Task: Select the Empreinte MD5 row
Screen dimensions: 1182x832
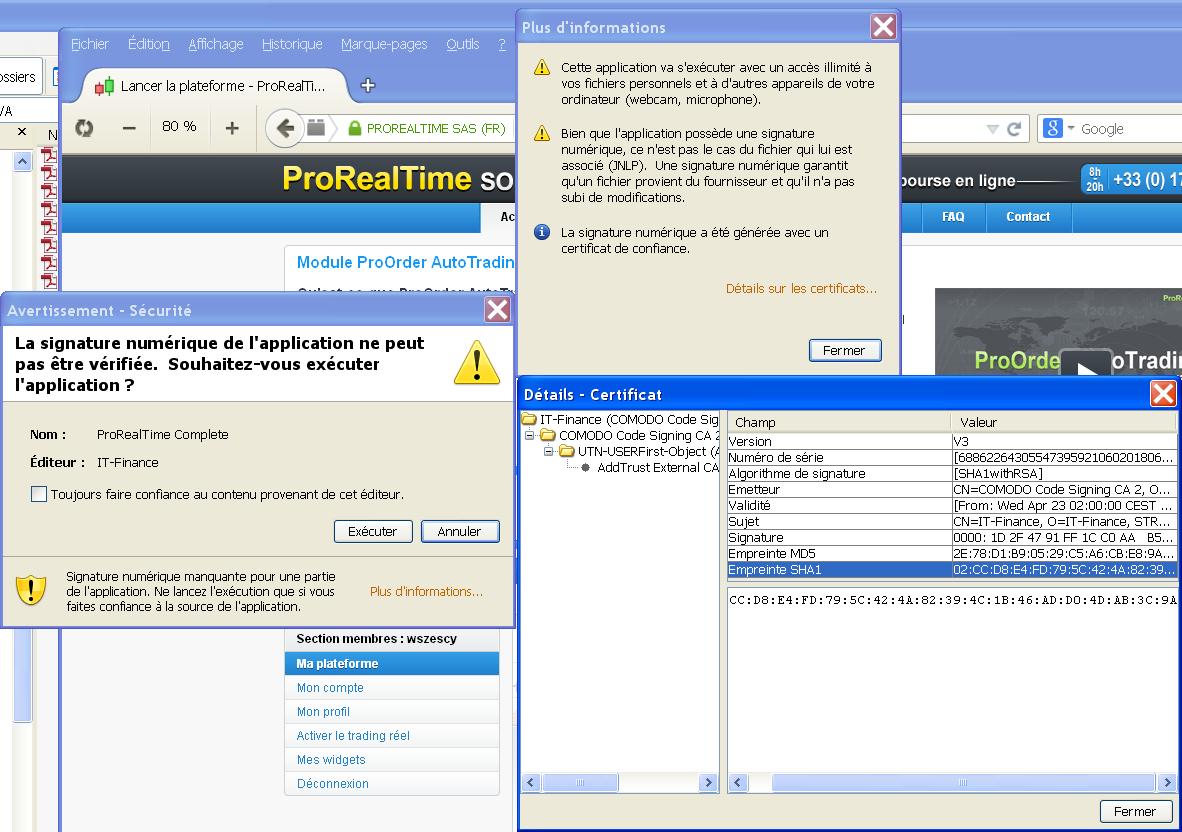Action: click(x=951, y=554)
